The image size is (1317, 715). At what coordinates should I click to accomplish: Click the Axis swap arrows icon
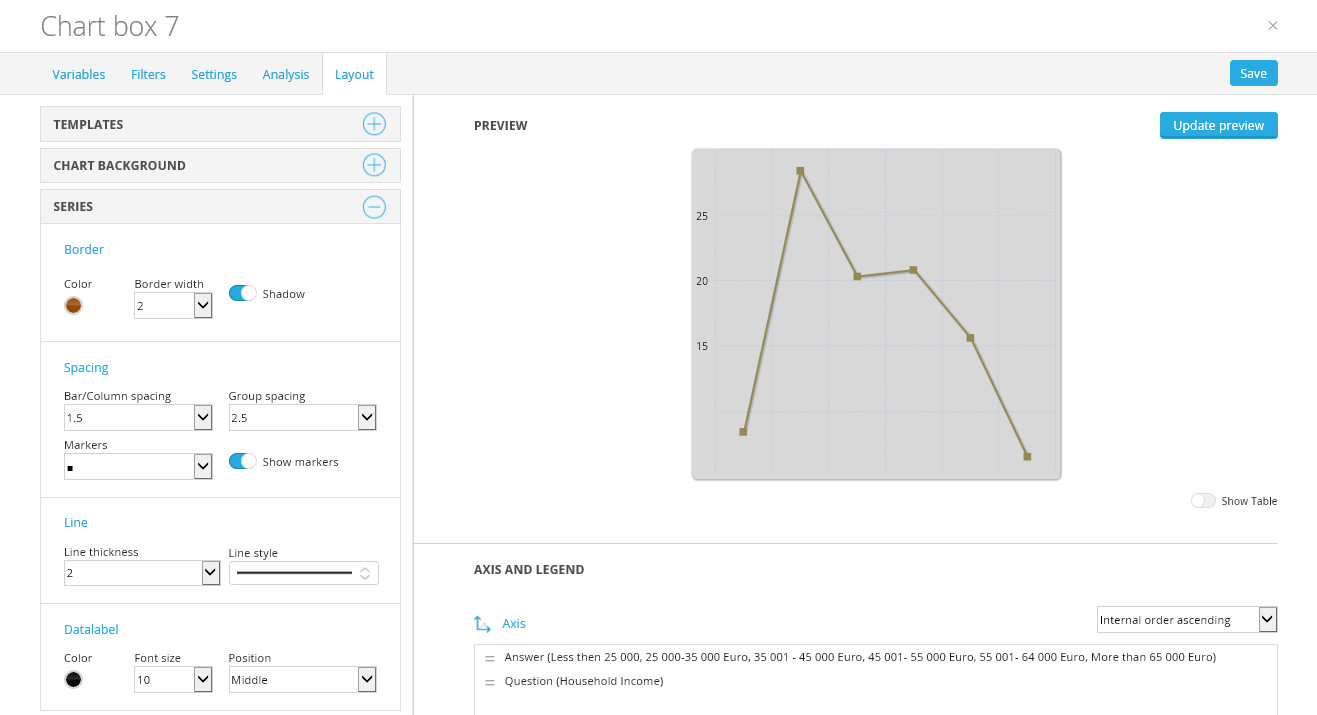pos(482,624)
